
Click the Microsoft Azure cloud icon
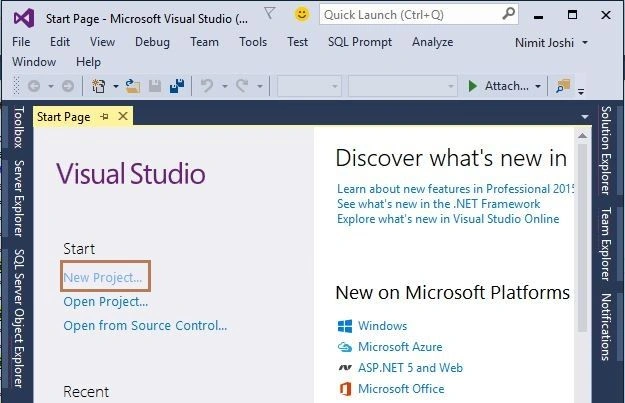coord(345,347)
